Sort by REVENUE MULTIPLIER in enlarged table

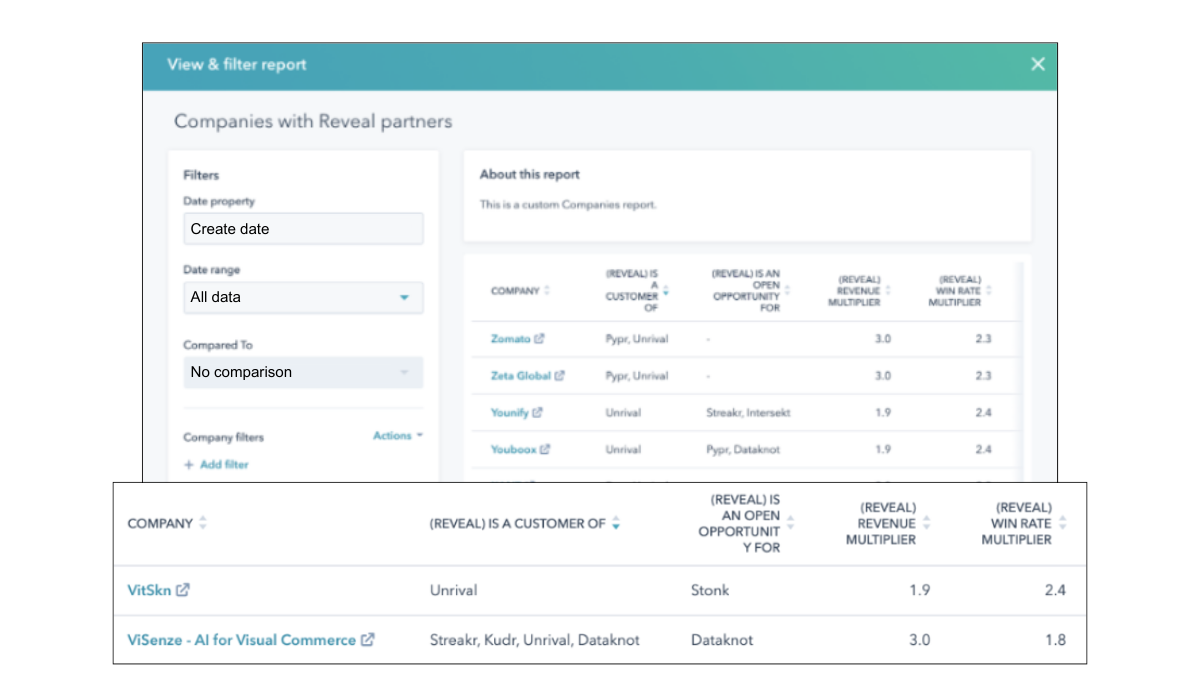coord(926,523)
